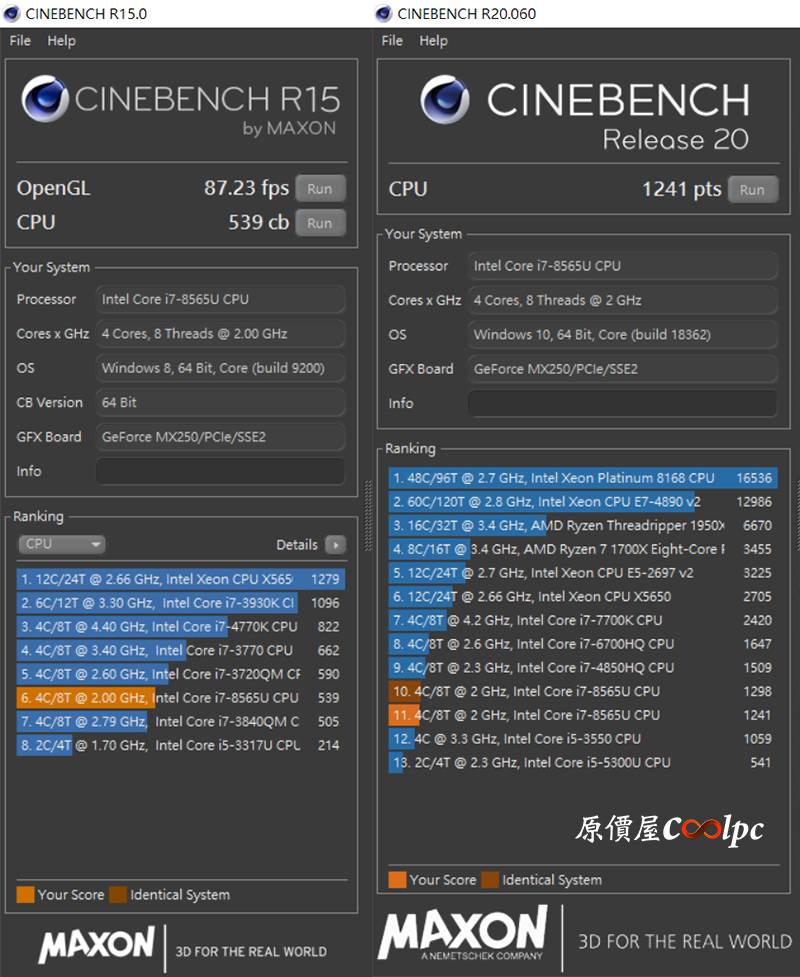800x977 pixels.
Task: Select R15 ranking row i7-8565U score 539
Action: pyautogui.click(x=181, y=697)
